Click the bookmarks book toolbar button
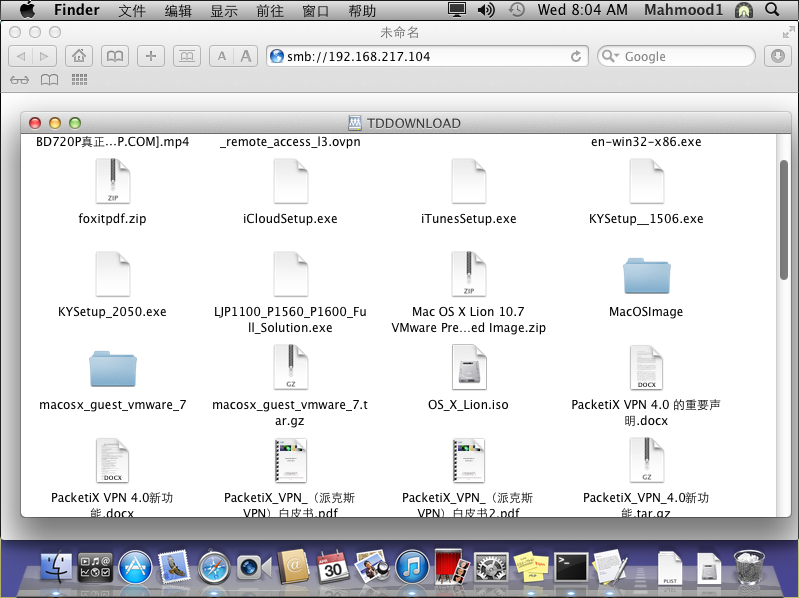The width and height of the screenshot is (799, 598). (115, 56)
